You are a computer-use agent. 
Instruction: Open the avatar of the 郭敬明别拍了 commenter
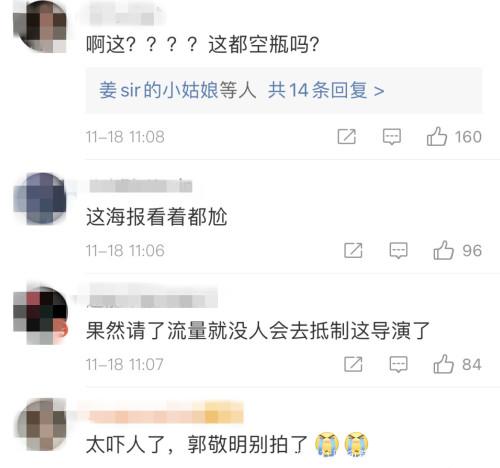pos(41,425)
